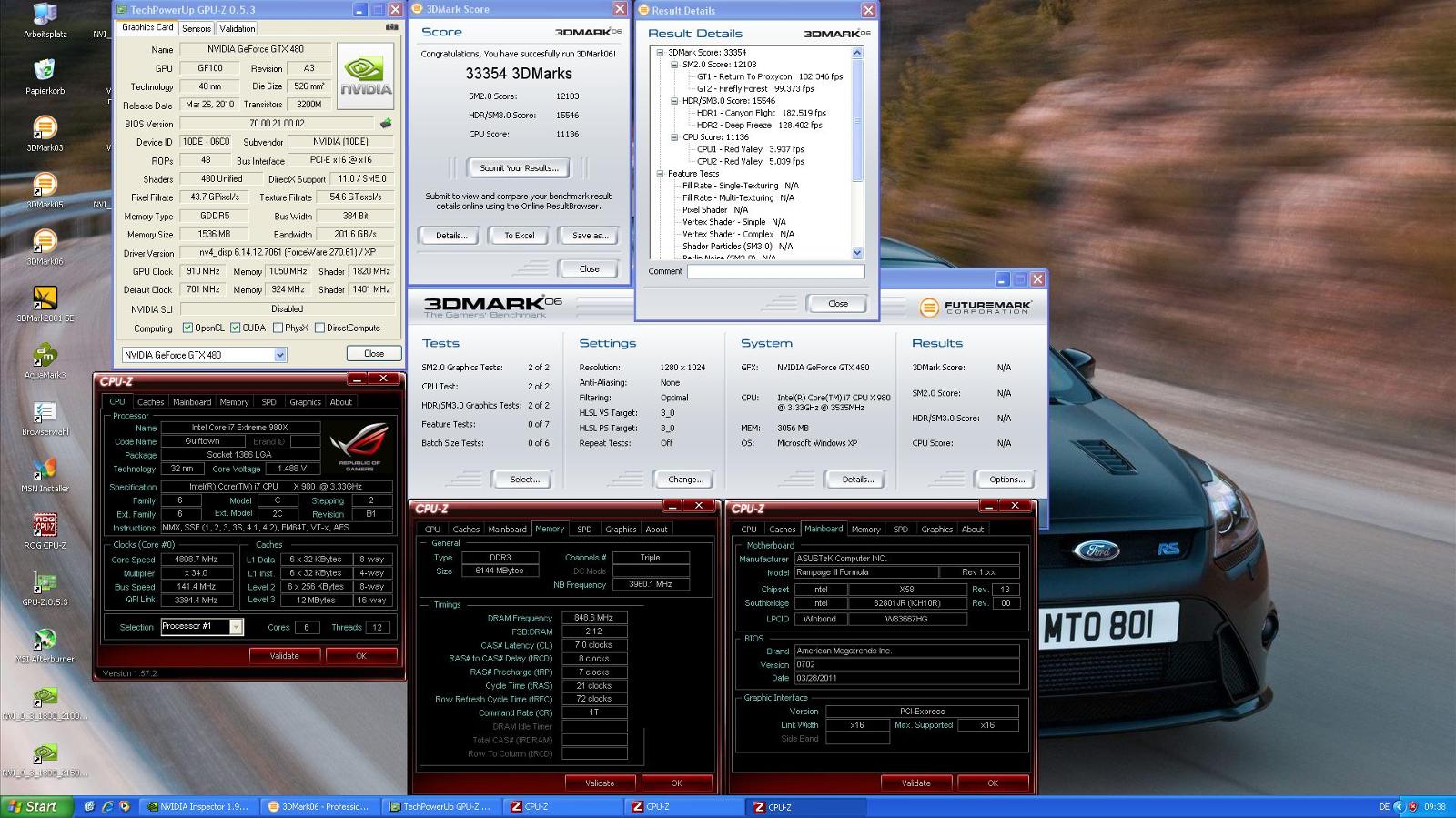This screenshot has height=818, width=1456.
Task: Open the SPD tab in the Memory CPU-Z window
Action: pyautogui.click(x=584, y=530)
